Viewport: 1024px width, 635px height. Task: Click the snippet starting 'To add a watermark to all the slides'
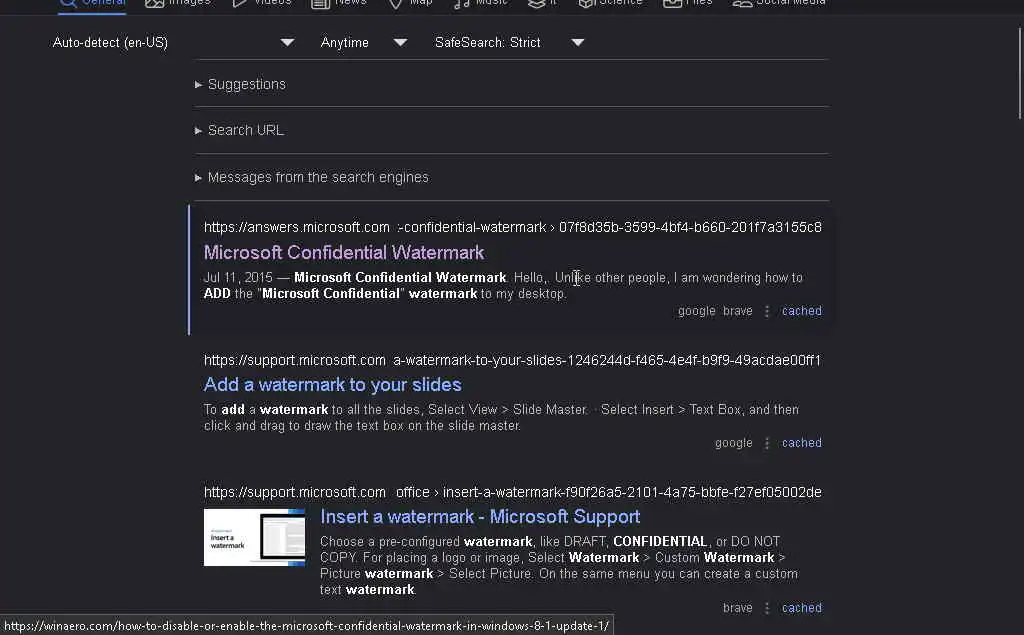pyautogui.click(x=501, y=417)
